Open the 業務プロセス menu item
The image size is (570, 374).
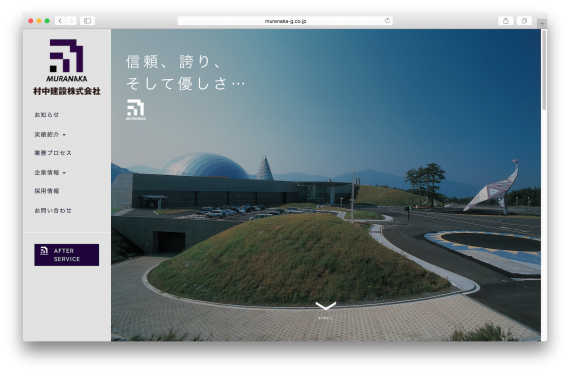pos(53,153)
